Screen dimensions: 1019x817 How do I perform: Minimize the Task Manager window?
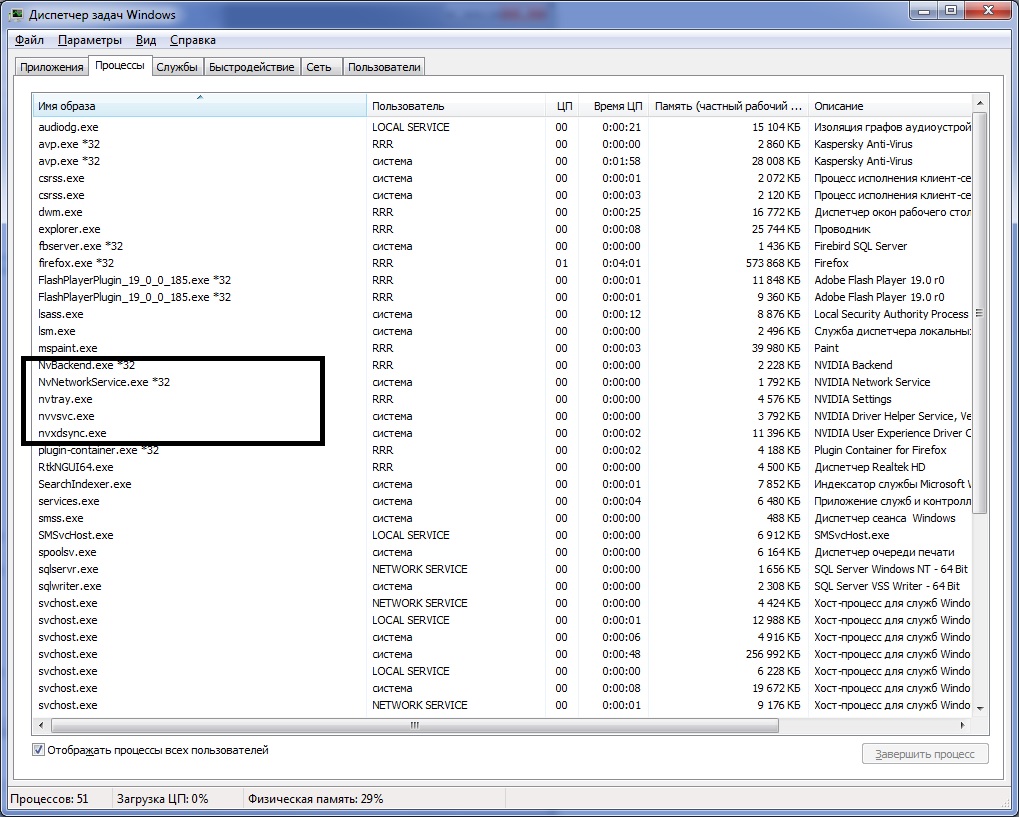click(924, 10)
